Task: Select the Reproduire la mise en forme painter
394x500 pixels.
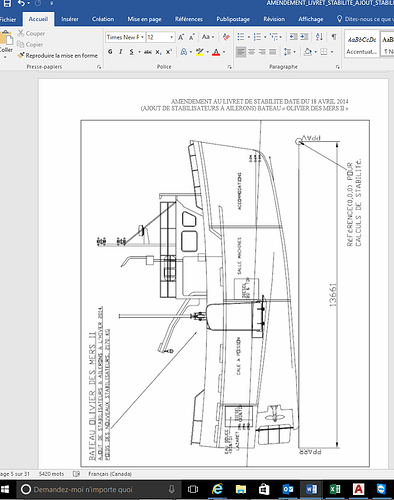Action: click(58, 55)
